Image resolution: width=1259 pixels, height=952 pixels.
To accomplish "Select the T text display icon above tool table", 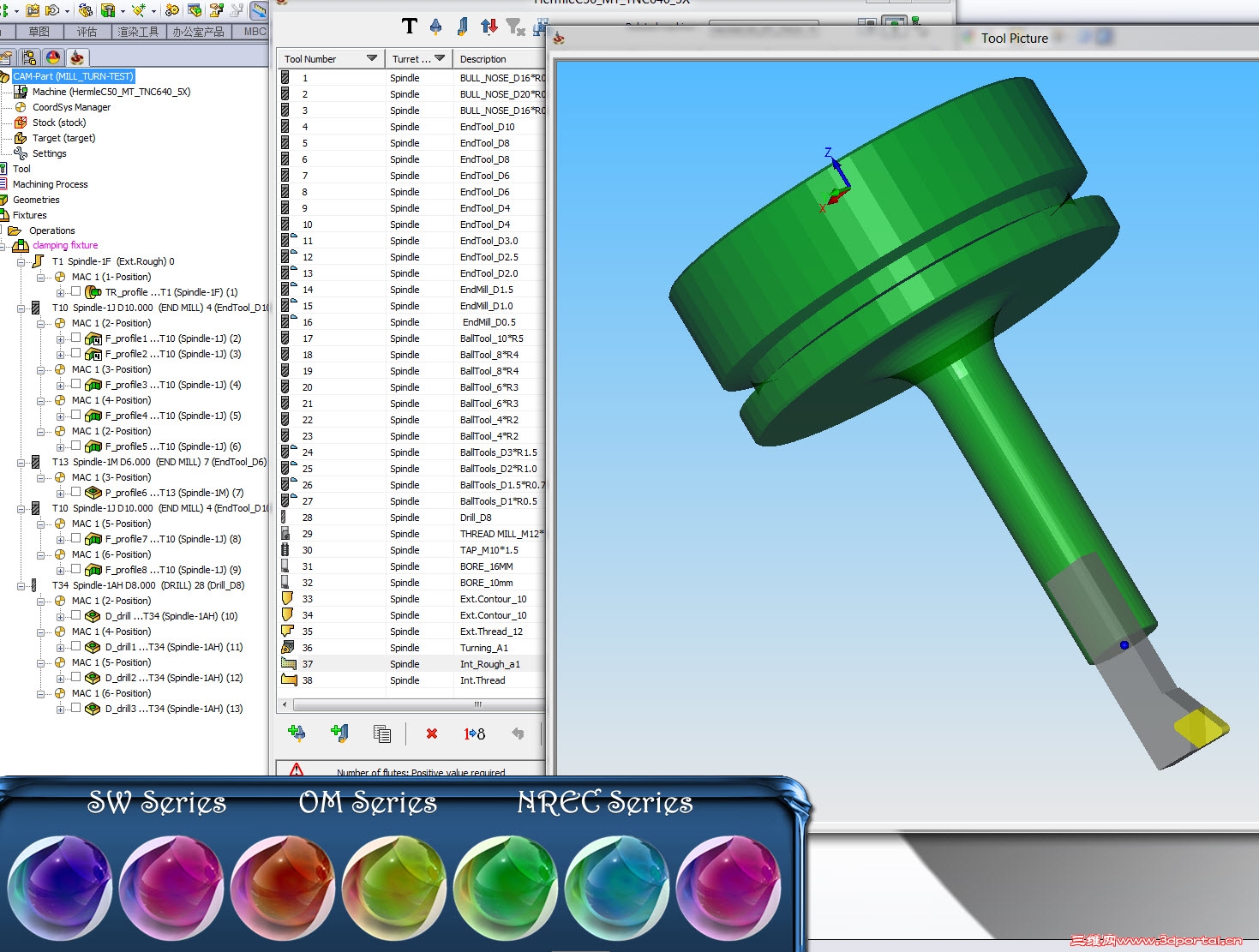I will [x=410, y=27].
